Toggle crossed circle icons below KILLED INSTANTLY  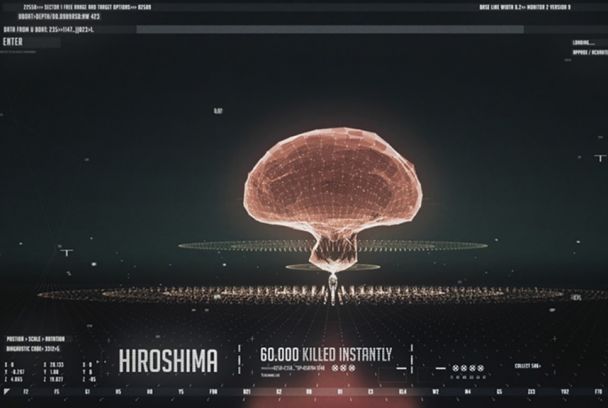coord(344,368)
